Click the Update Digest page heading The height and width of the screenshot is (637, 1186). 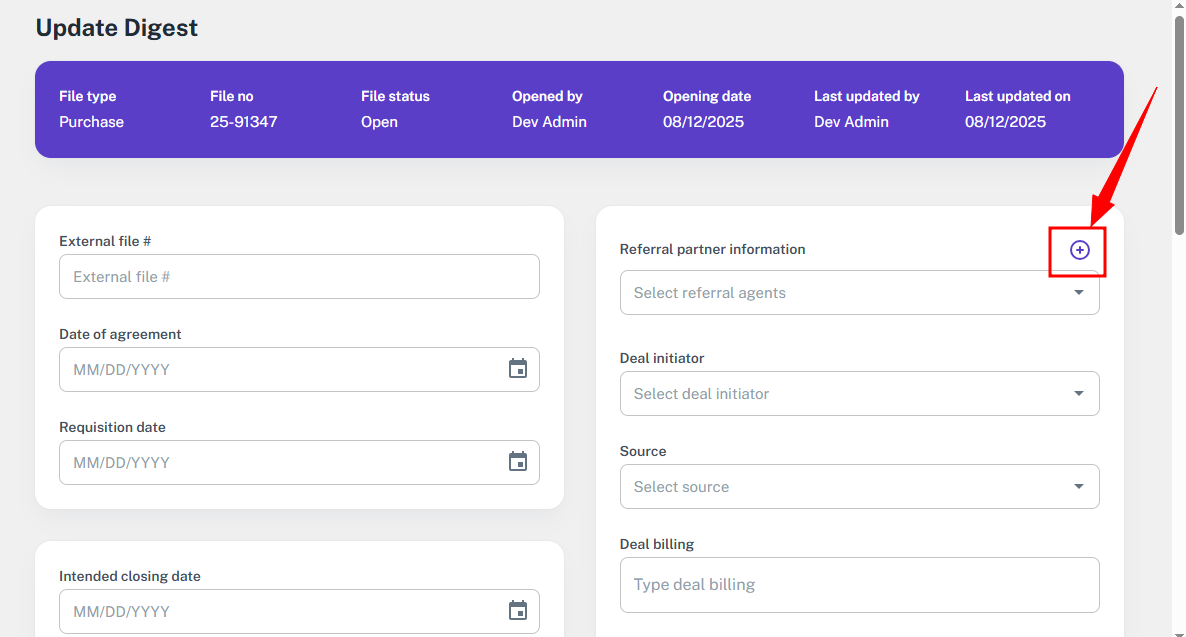(117, 28)
